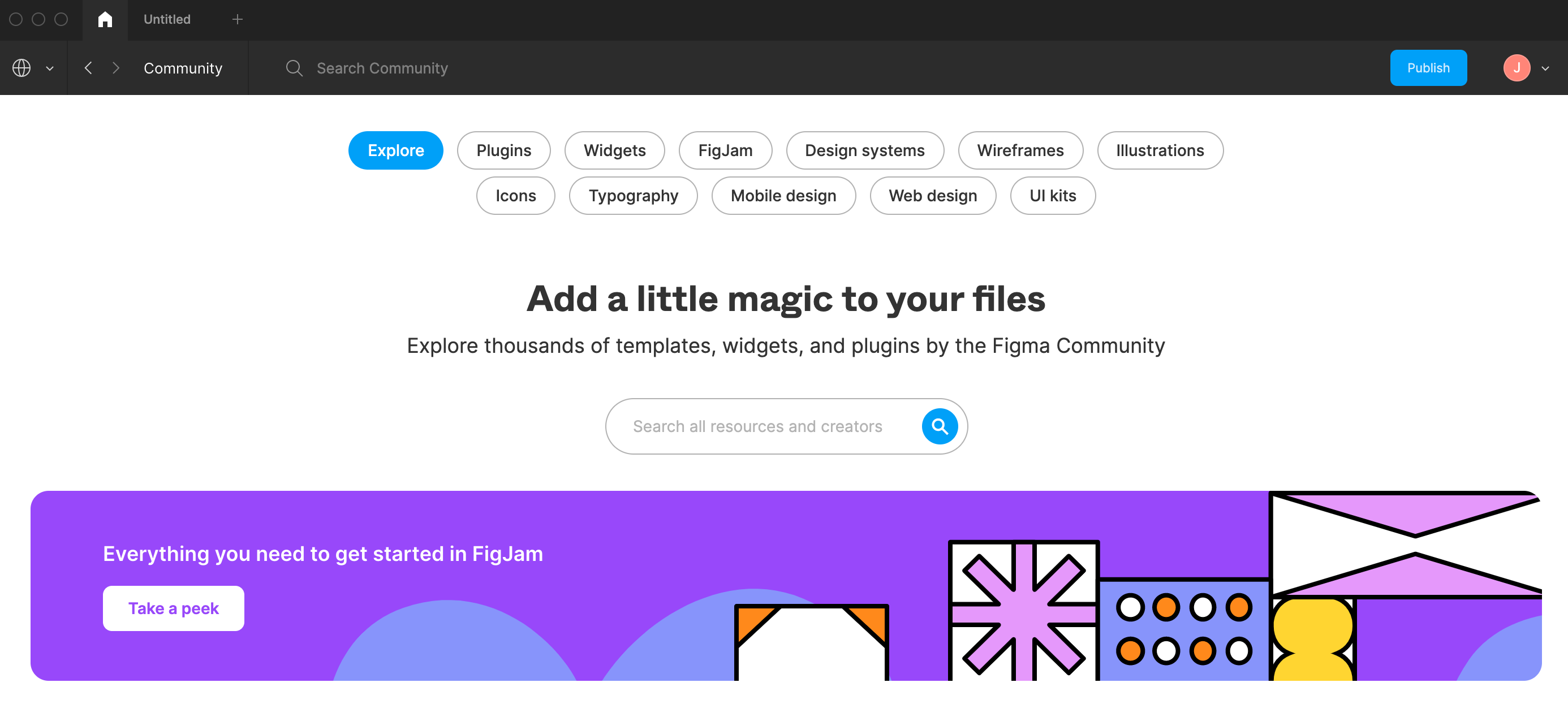Screen dimensions: 1568x717
Task: Select the Icons category
Action: [515, 196]
